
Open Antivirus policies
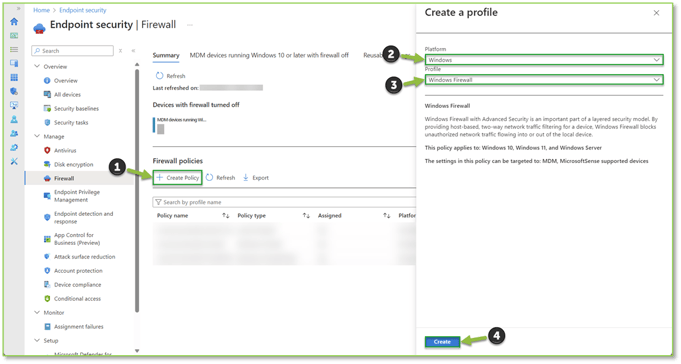tap(65, 150)
